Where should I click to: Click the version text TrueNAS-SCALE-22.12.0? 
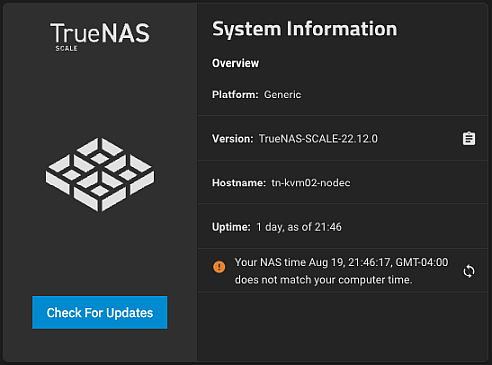(318, 139)
